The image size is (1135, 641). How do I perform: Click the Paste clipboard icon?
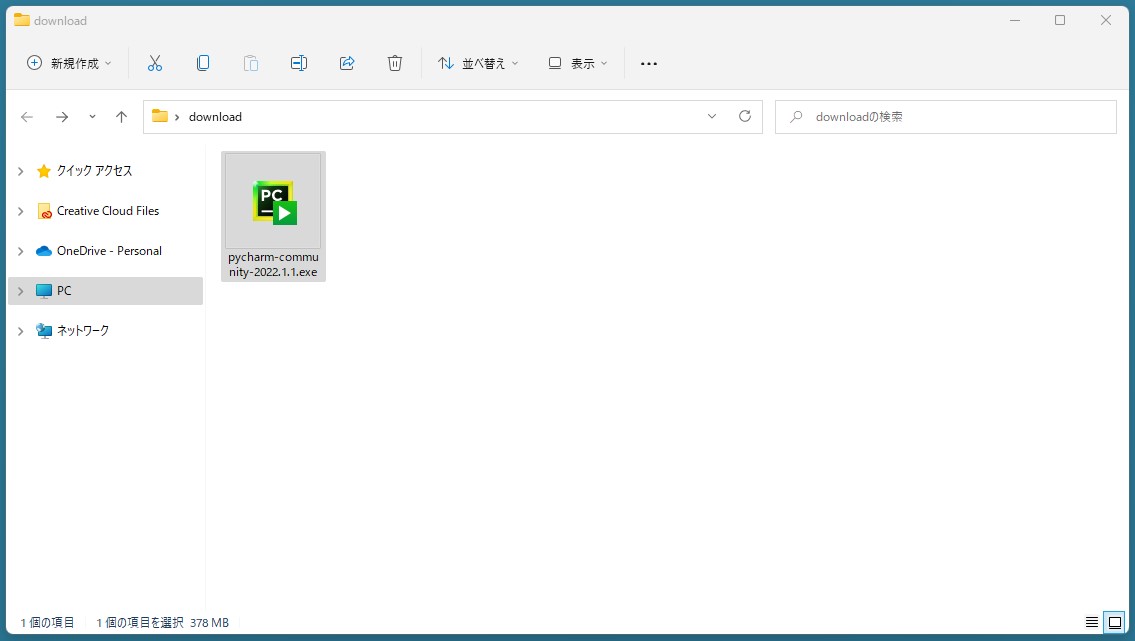click(x=250, y=64)
